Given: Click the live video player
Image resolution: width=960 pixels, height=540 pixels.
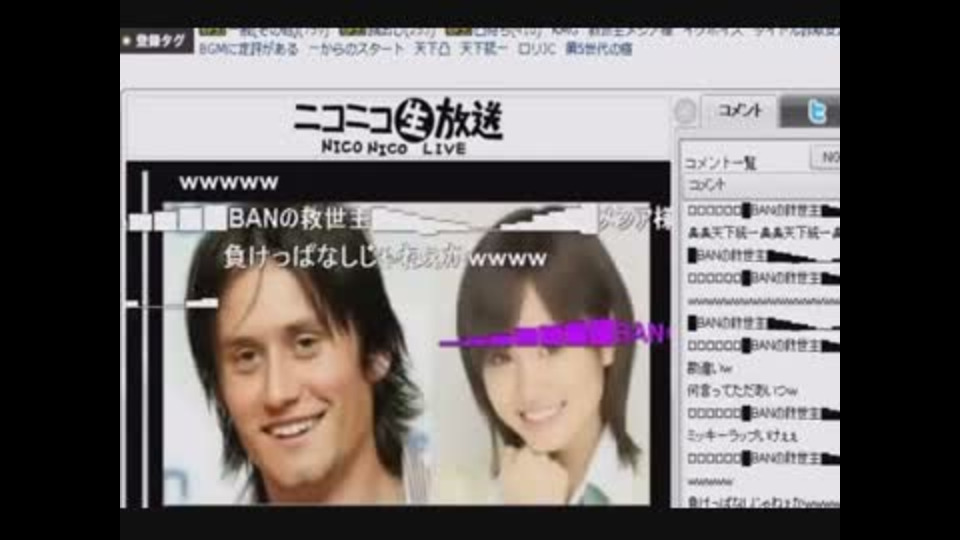Looking at the screenshot, I should click(x=398, y=335).
